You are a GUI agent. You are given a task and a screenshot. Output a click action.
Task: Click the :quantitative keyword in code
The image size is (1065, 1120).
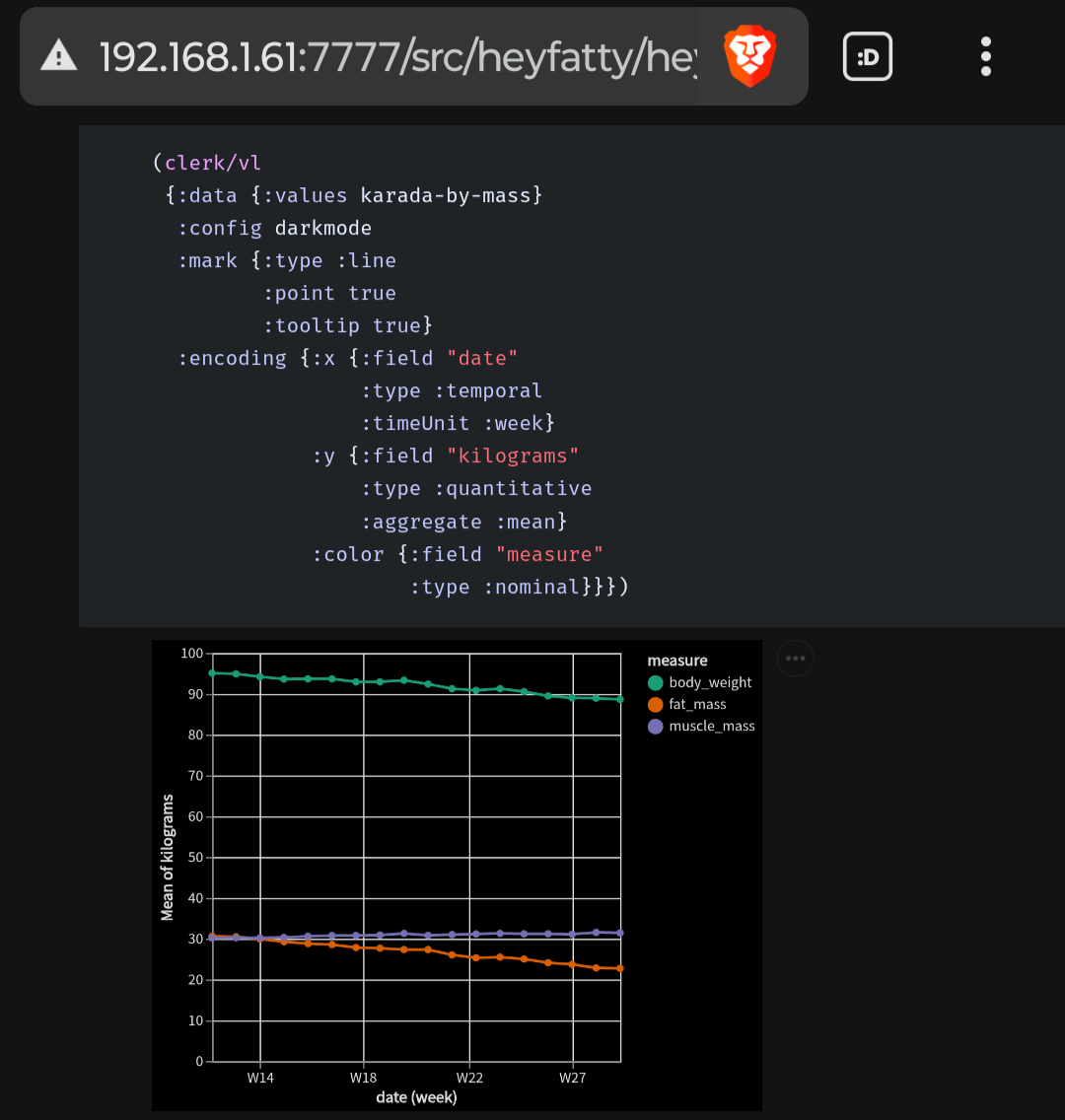[x=513, y=489]
